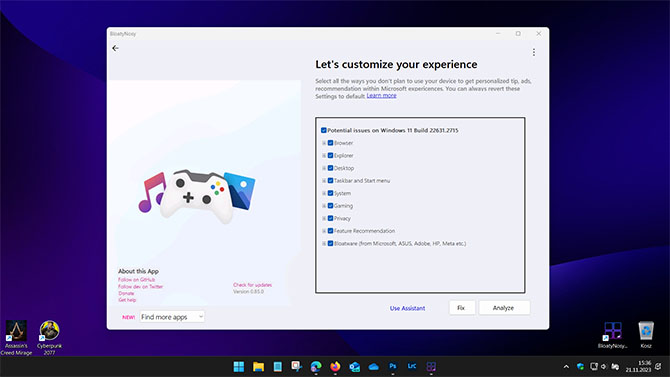Image resolution: width=670 pixels, height=377 pixels.
Task: Expand Feature Recommendation tree node
Action: coord(324,231)
